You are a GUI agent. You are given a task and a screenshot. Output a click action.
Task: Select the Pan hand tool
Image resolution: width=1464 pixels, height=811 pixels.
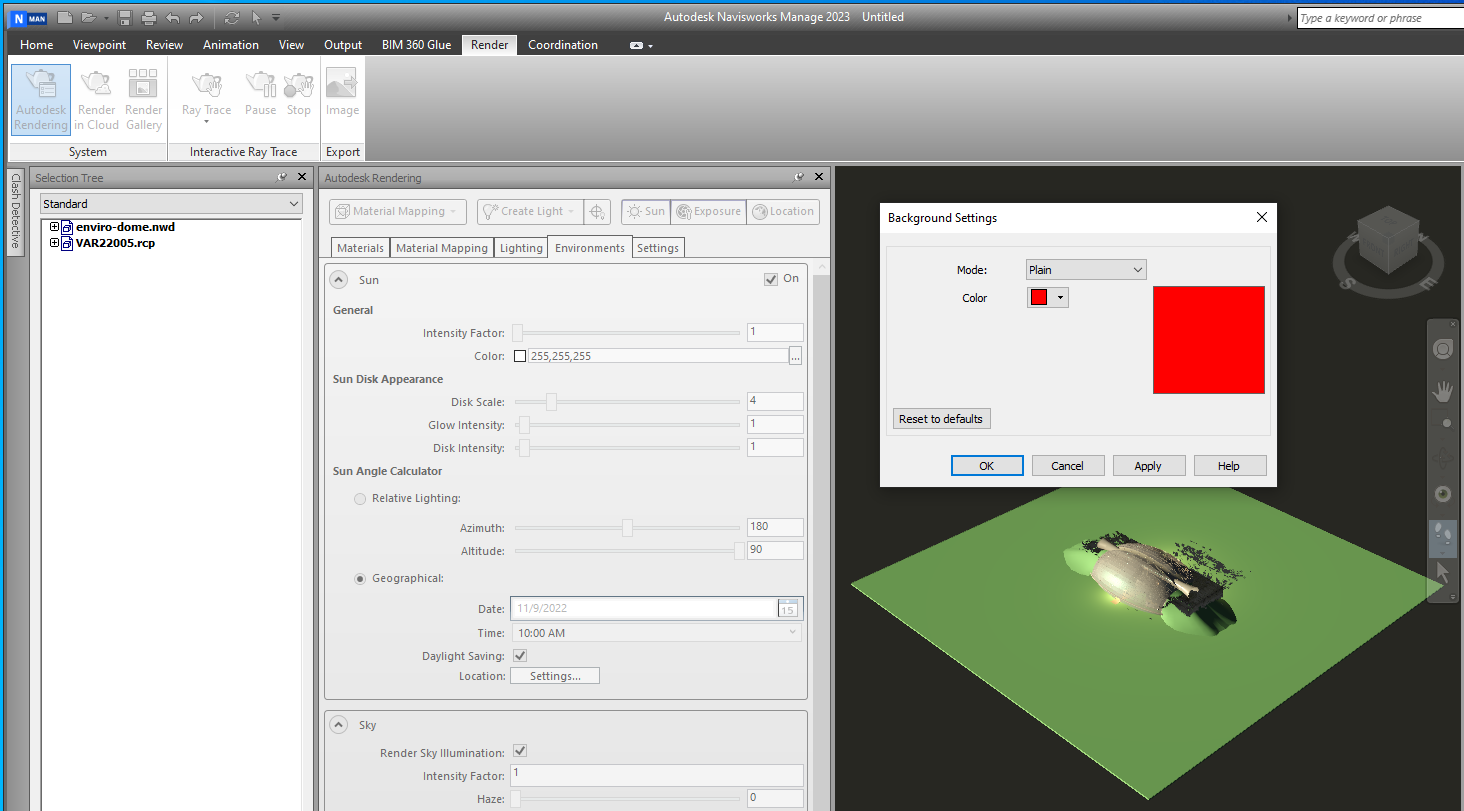tap(1443, 391)
